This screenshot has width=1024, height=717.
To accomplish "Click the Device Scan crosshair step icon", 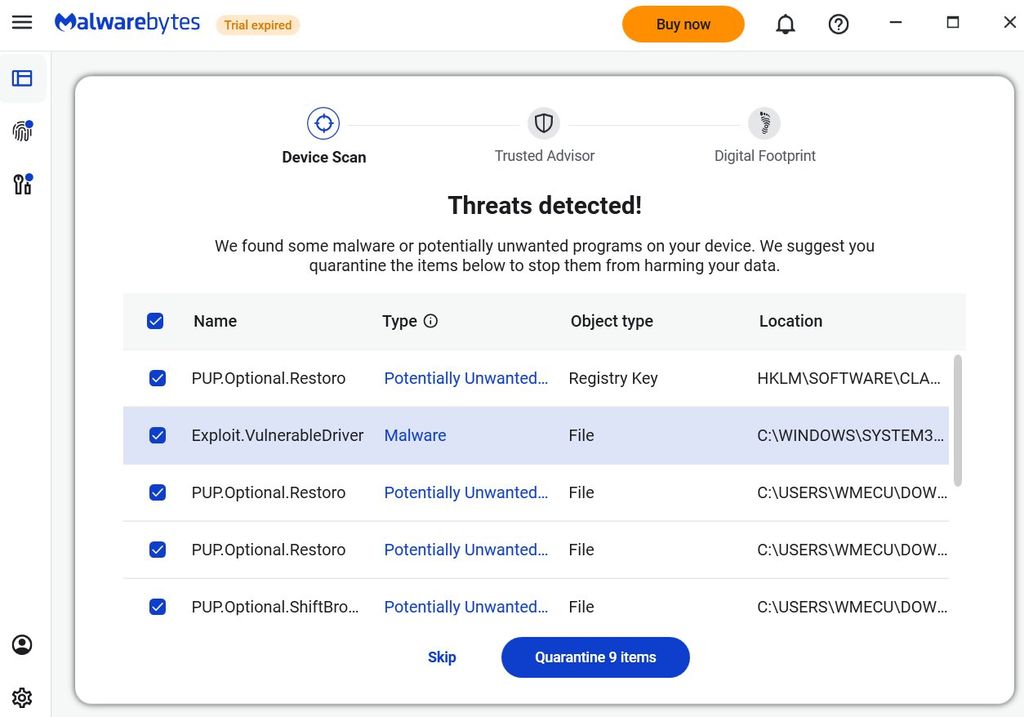I will 323,123.
